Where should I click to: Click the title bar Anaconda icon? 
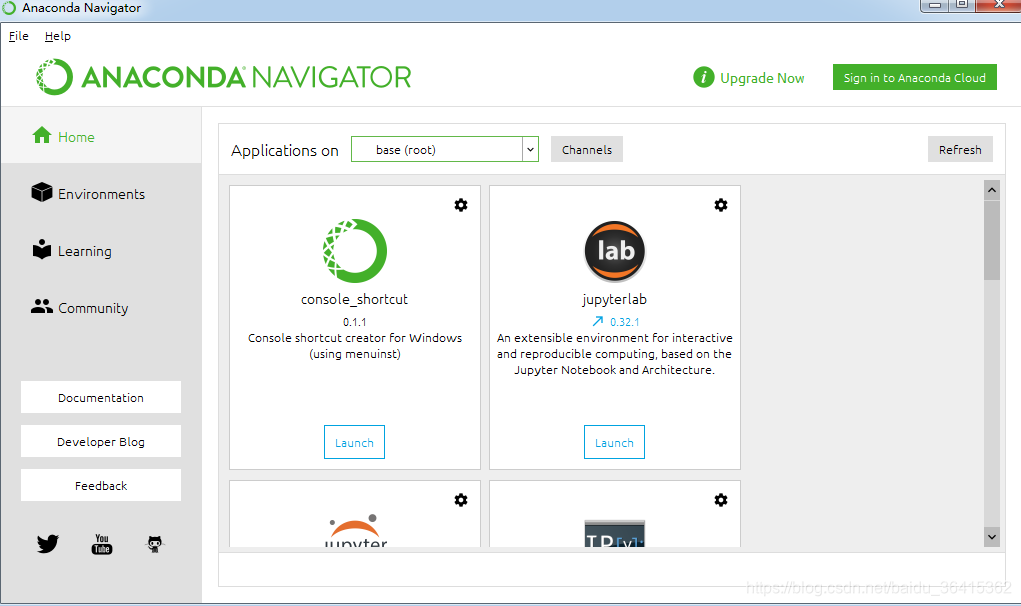coord(9,8)
